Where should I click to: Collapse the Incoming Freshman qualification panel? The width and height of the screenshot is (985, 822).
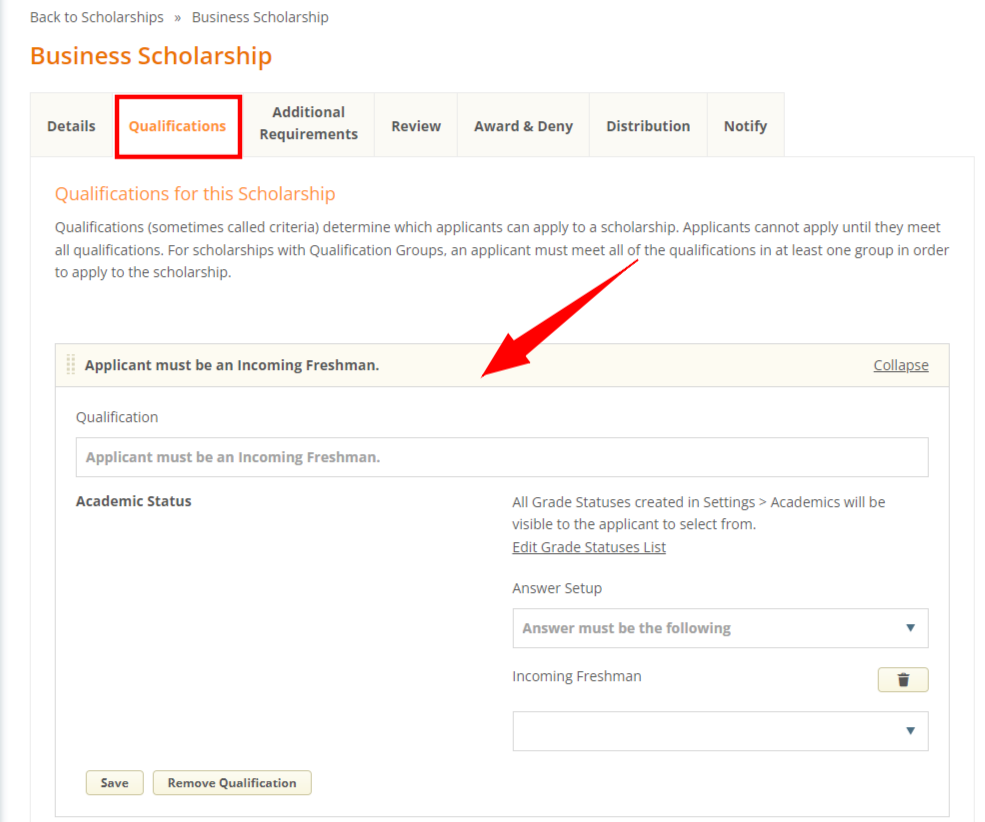pyautogui.click(x=899, y=364)
